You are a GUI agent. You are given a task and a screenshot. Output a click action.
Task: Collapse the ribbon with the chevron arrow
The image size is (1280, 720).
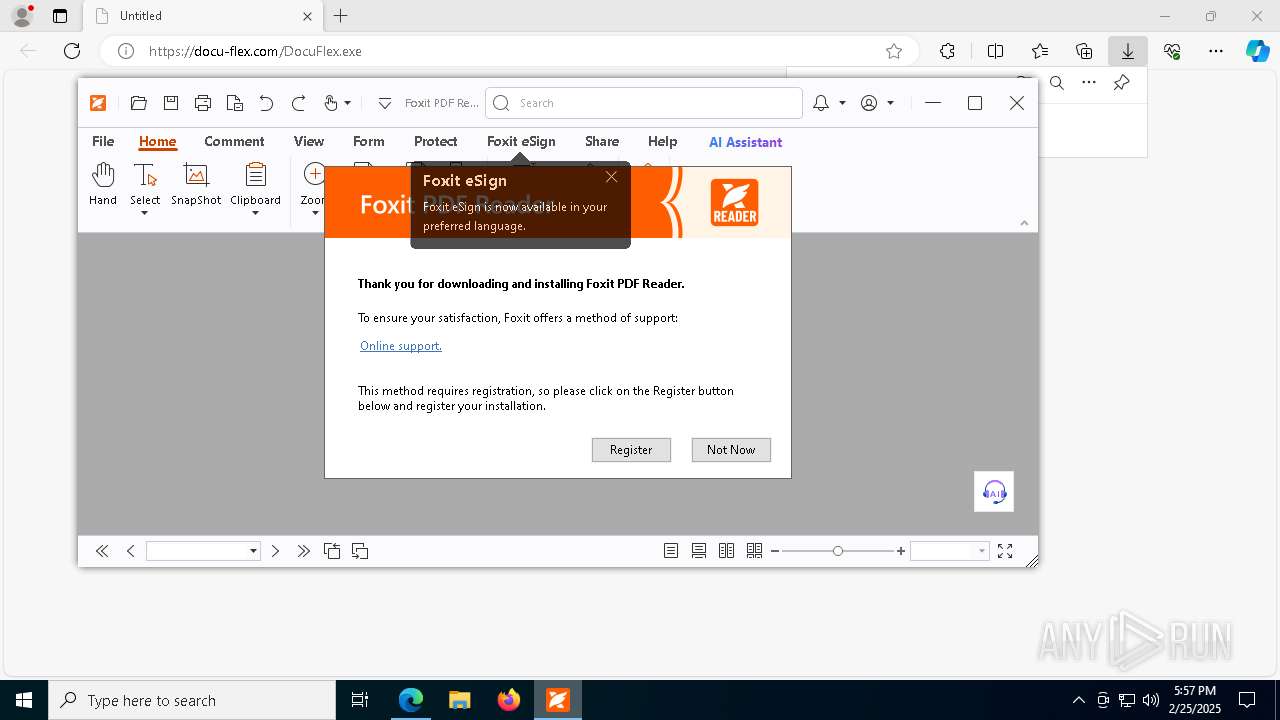1024,222
